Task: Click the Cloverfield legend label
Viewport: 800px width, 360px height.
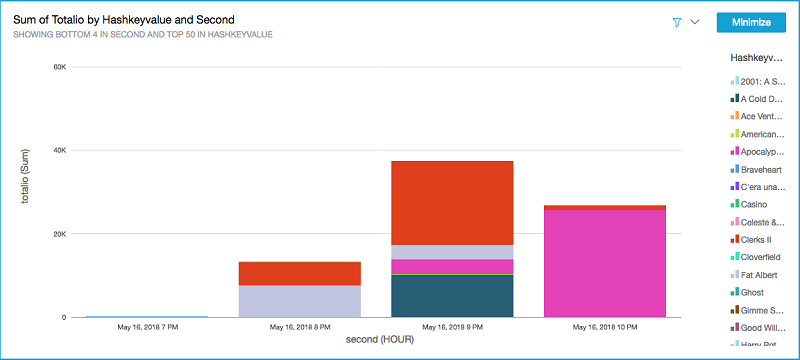Action: (x=761, y=258)
